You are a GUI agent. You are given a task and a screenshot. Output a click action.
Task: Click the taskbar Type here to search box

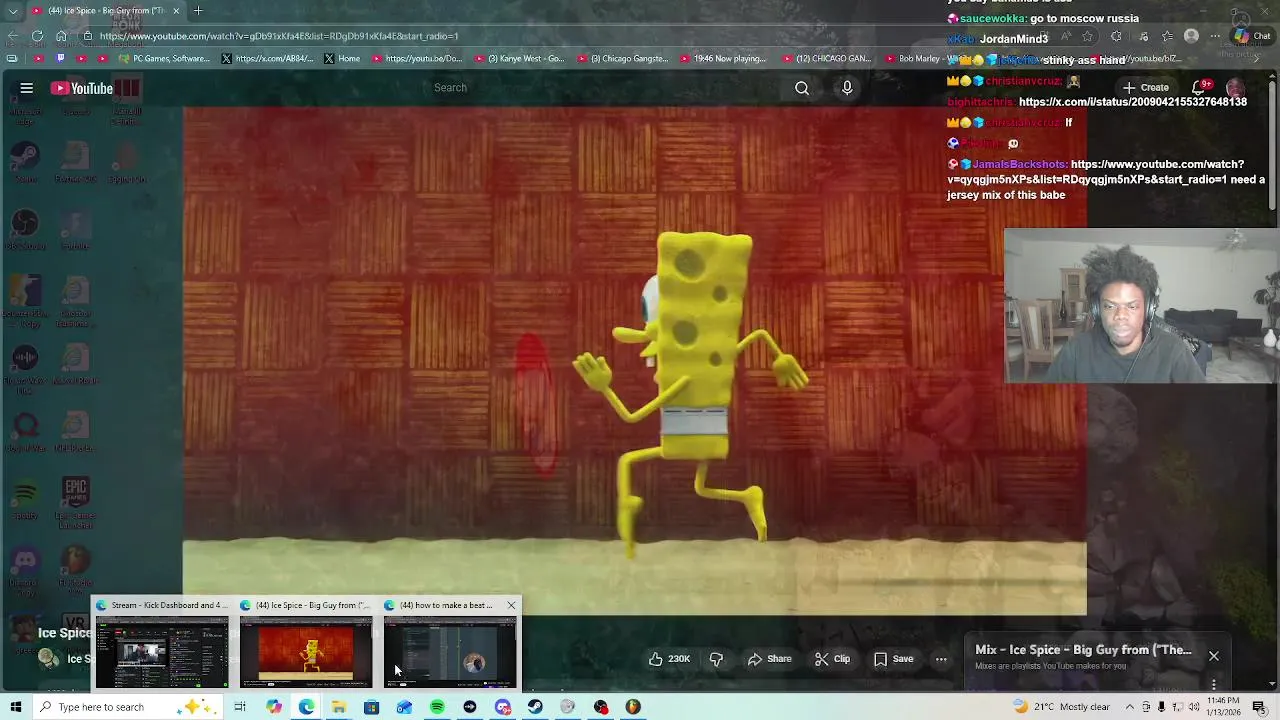128,707
